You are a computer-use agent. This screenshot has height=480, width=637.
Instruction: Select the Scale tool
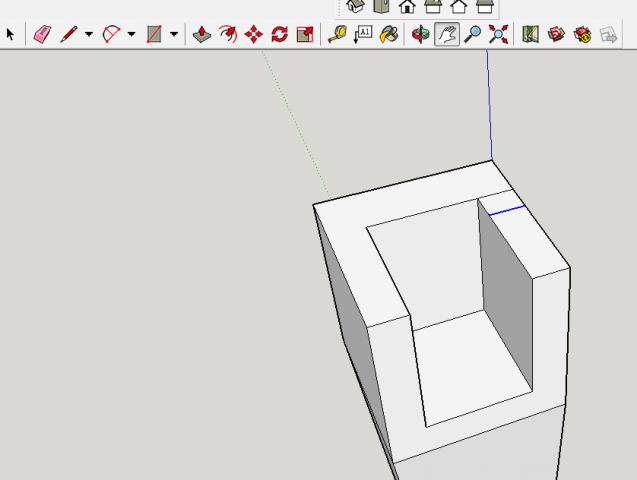(x=306, y=34)
